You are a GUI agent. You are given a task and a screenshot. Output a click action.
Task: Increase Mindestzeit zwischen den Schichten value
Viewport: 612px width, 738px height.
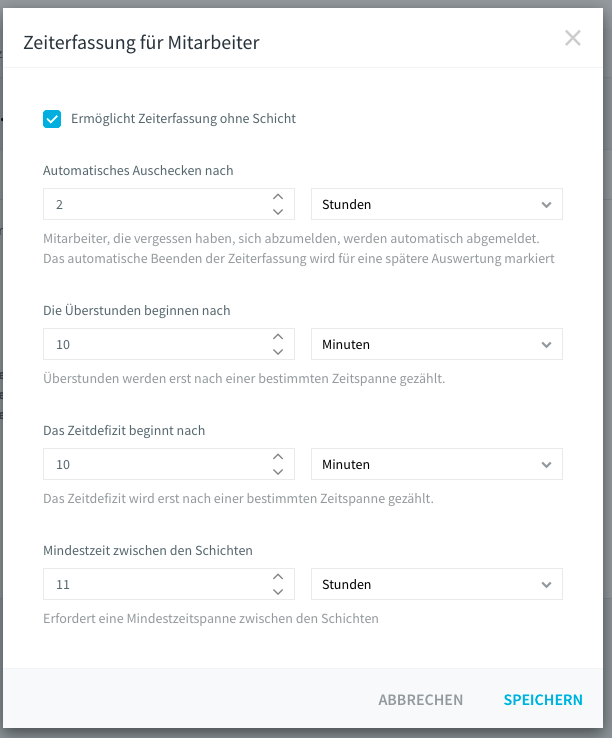click(278, 577)
